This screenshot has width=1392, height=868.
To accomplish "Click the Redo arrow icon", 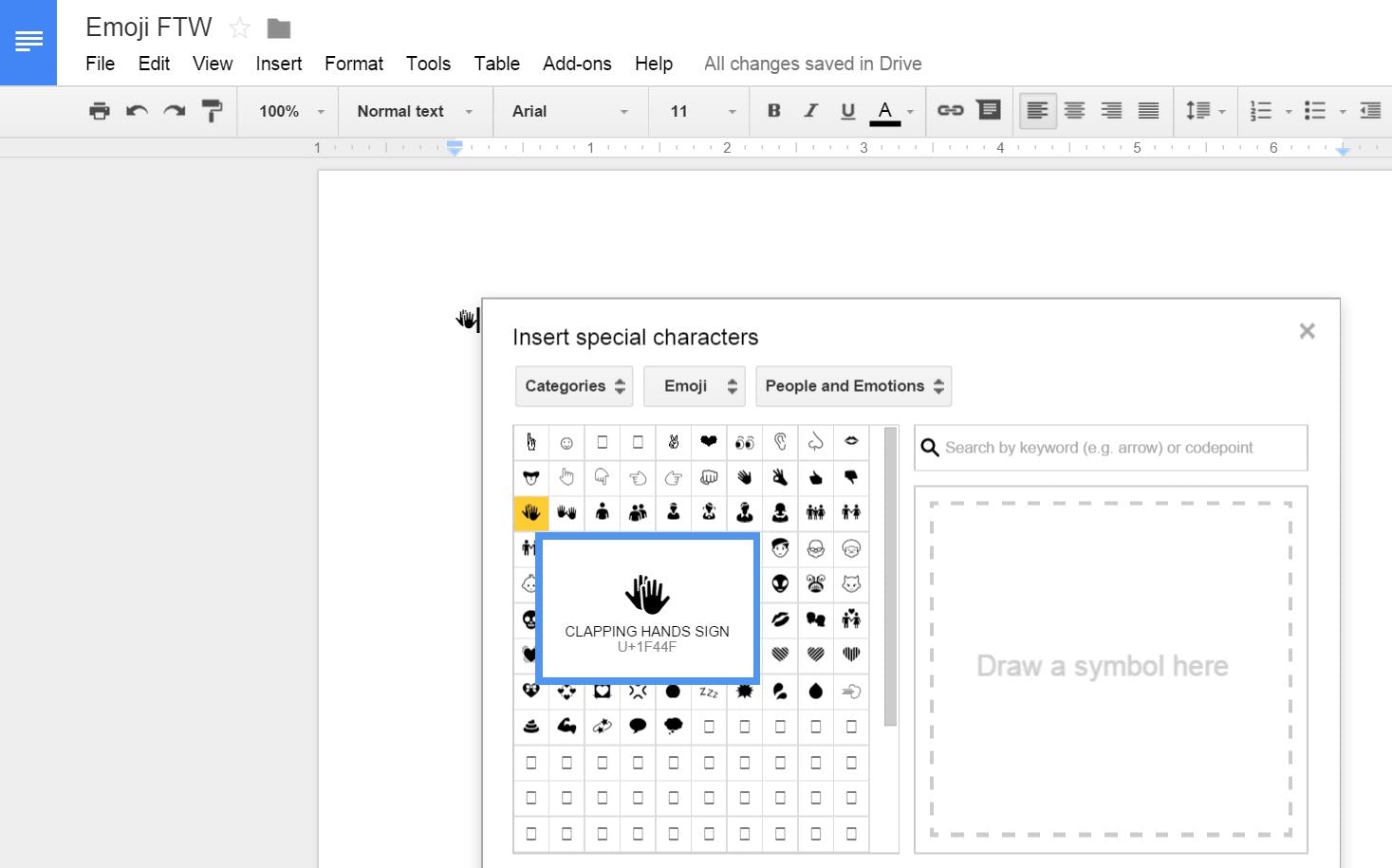I will pos(174,111).
